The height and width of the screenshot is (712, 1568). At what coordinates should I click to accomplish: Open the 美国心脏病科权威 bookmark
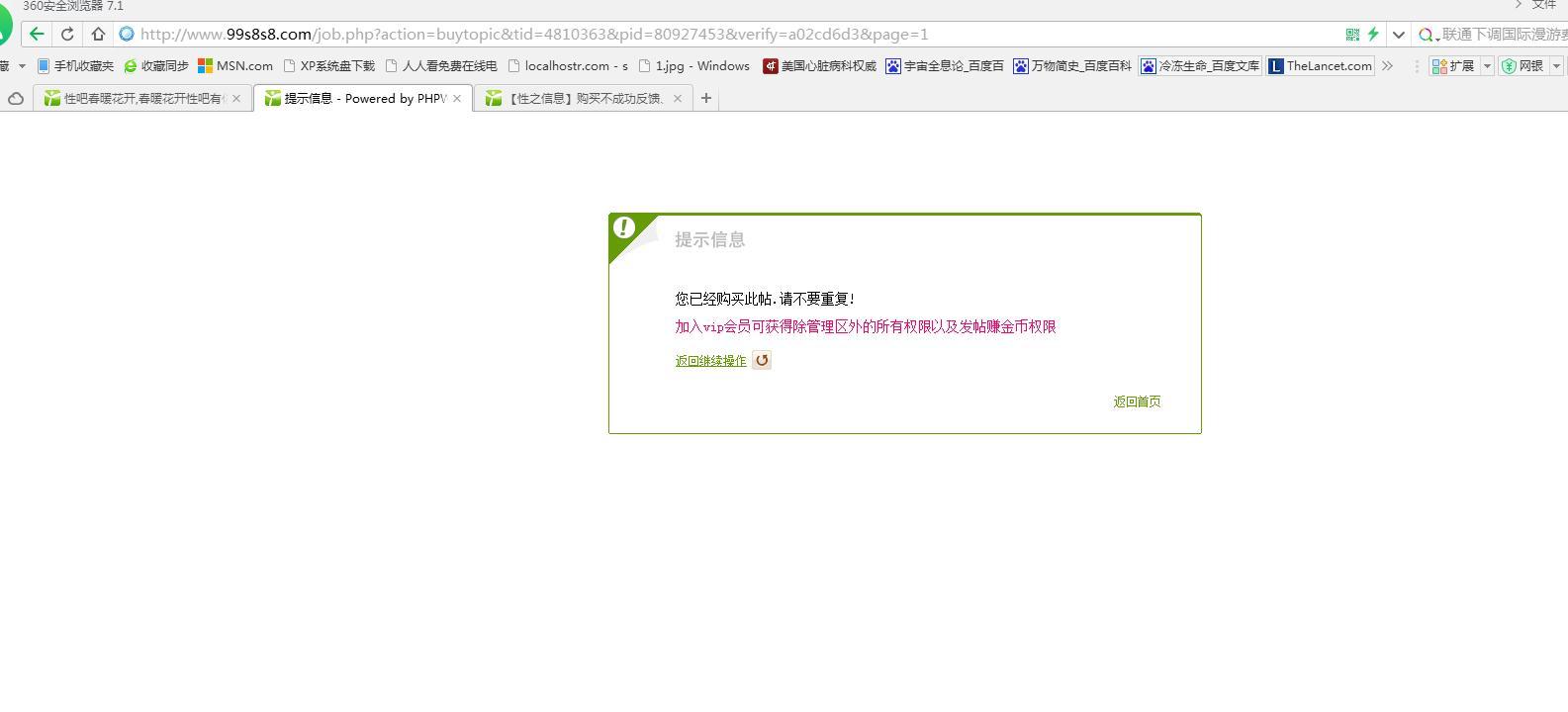pyautogui.click(x=819, y=66)
